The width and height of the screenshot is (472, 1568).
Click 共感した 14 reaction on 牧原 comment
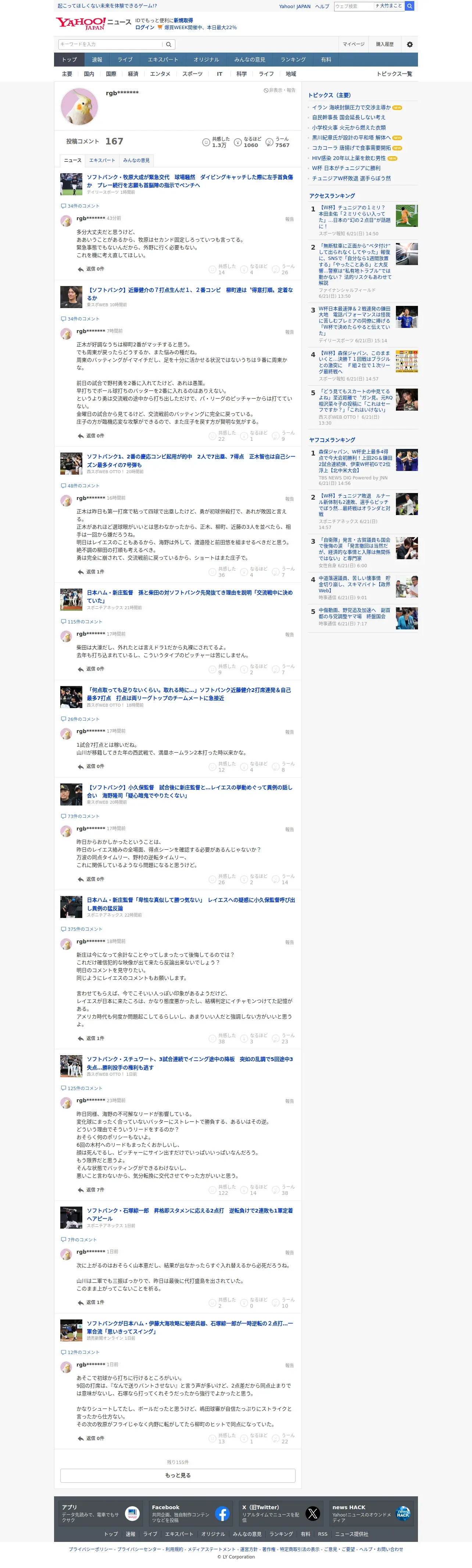point(222,269)
